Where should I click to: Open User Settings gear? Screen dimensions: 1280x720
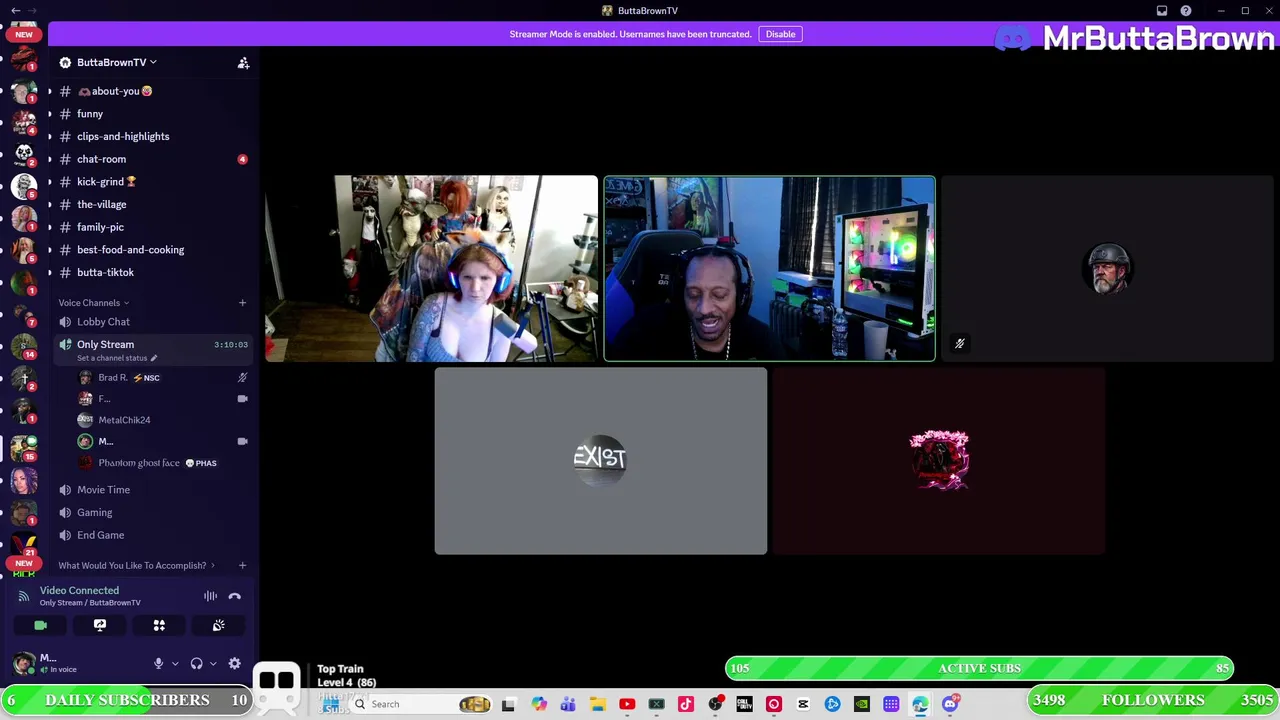(x=234, y=663)
